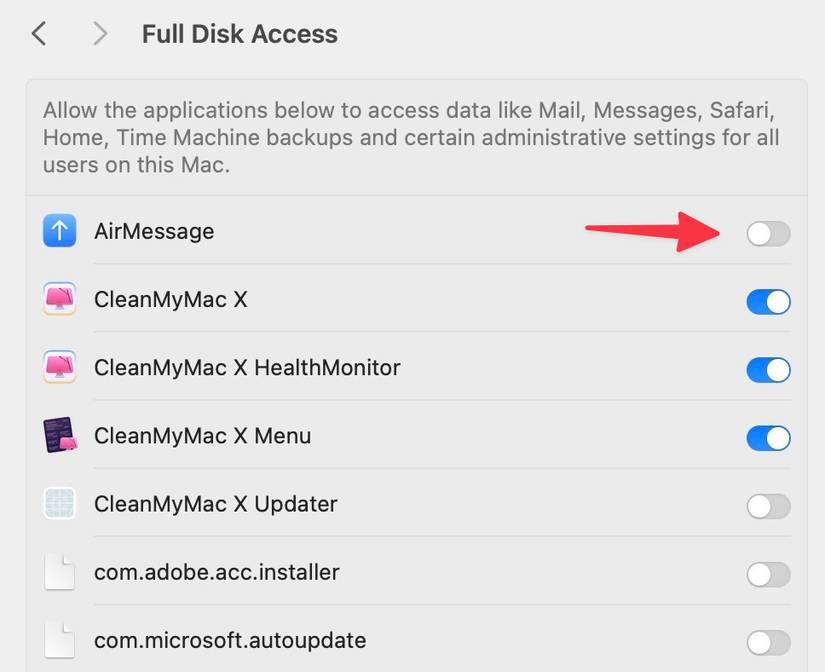Enable access for com.adobe.acc.installer
Screen dimensions: 825x672
[x=768, y=574]
